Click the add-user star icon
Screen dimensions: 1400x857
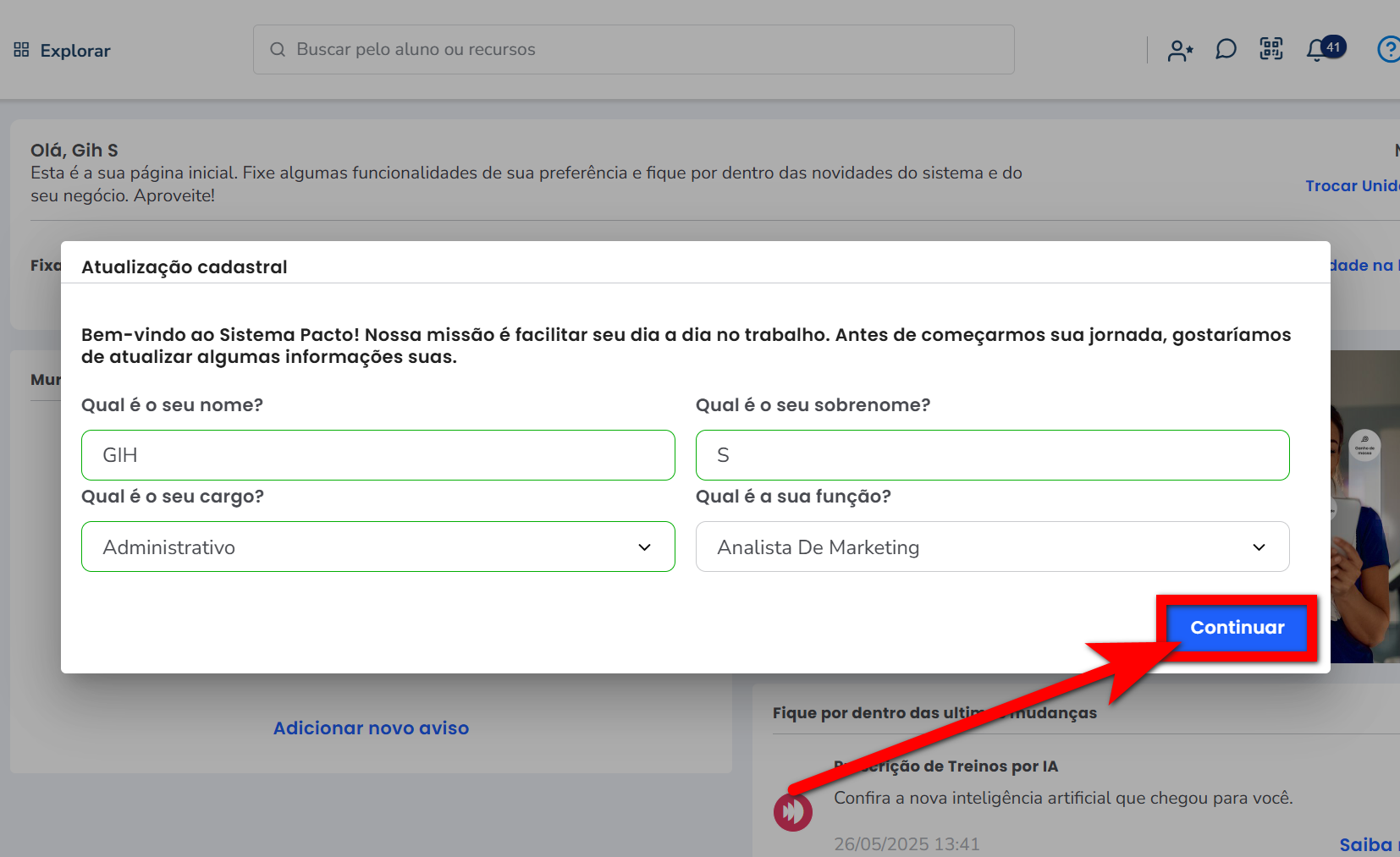(1180, 51)
